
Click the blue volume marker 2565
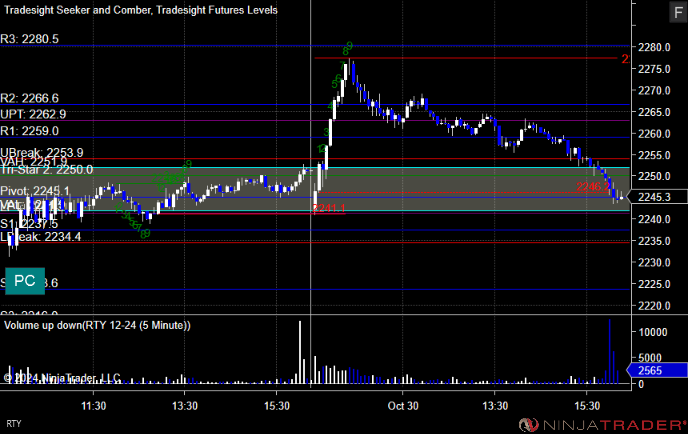[657, 370]
